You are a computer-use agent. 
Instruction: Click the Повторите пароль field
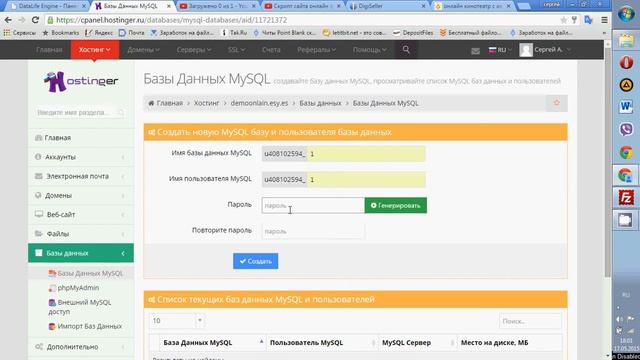coord(313,231)
